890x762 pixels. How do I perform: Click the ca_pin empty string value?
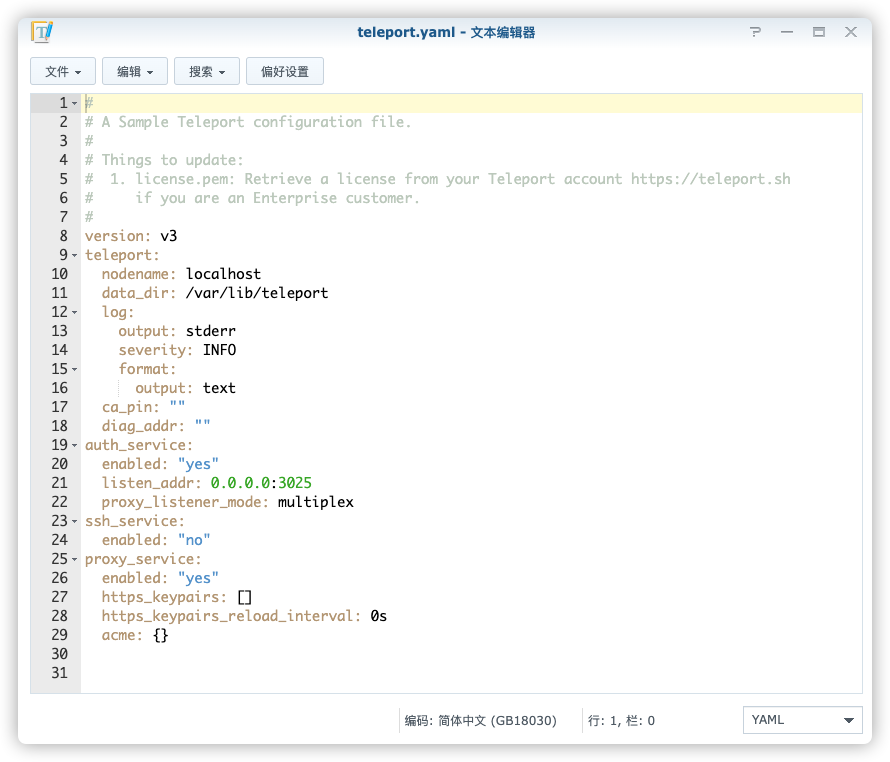(177, 406)
